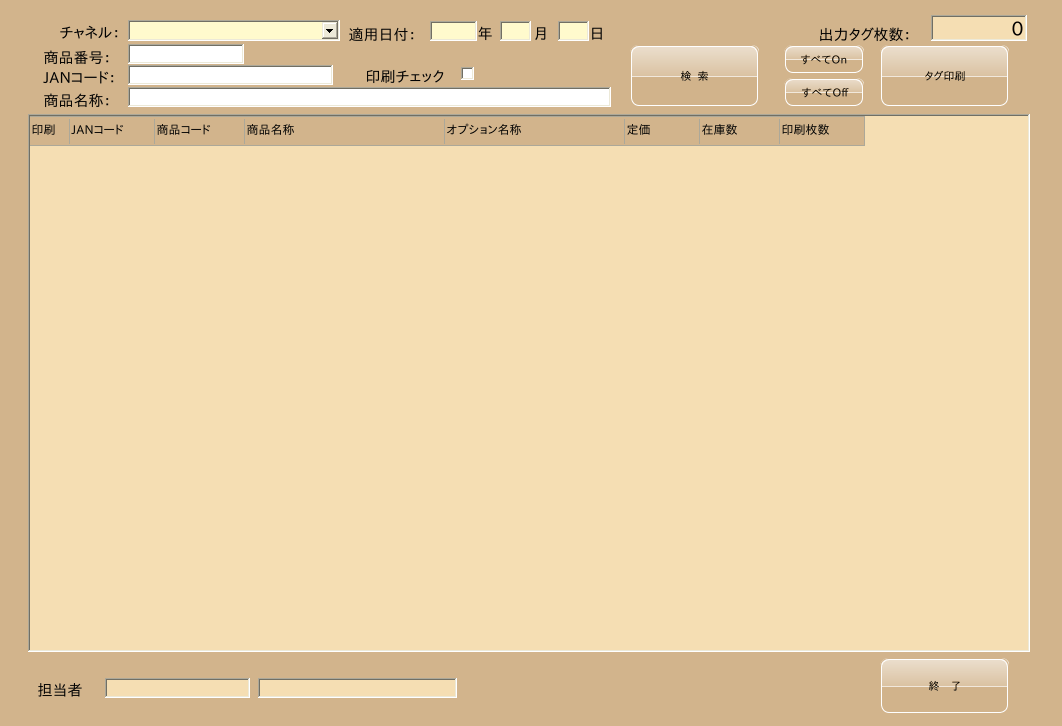Open the チャネル dropdown arrow
The height and width of the screenshot is (726, 1062).
click(x=330, y=30)
